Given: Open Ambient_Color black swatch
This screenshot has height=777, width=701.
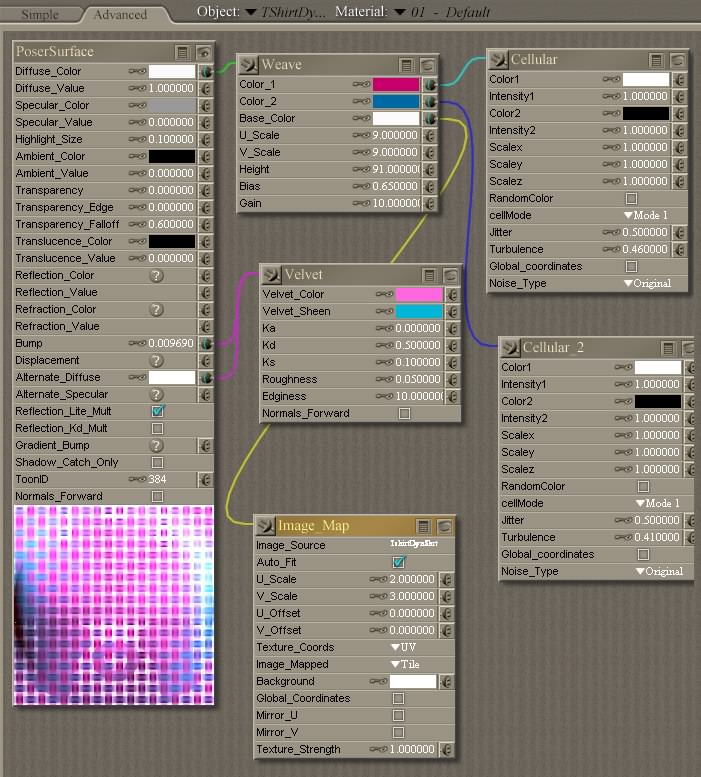Looking at the screenshot, I should [172, 156].
